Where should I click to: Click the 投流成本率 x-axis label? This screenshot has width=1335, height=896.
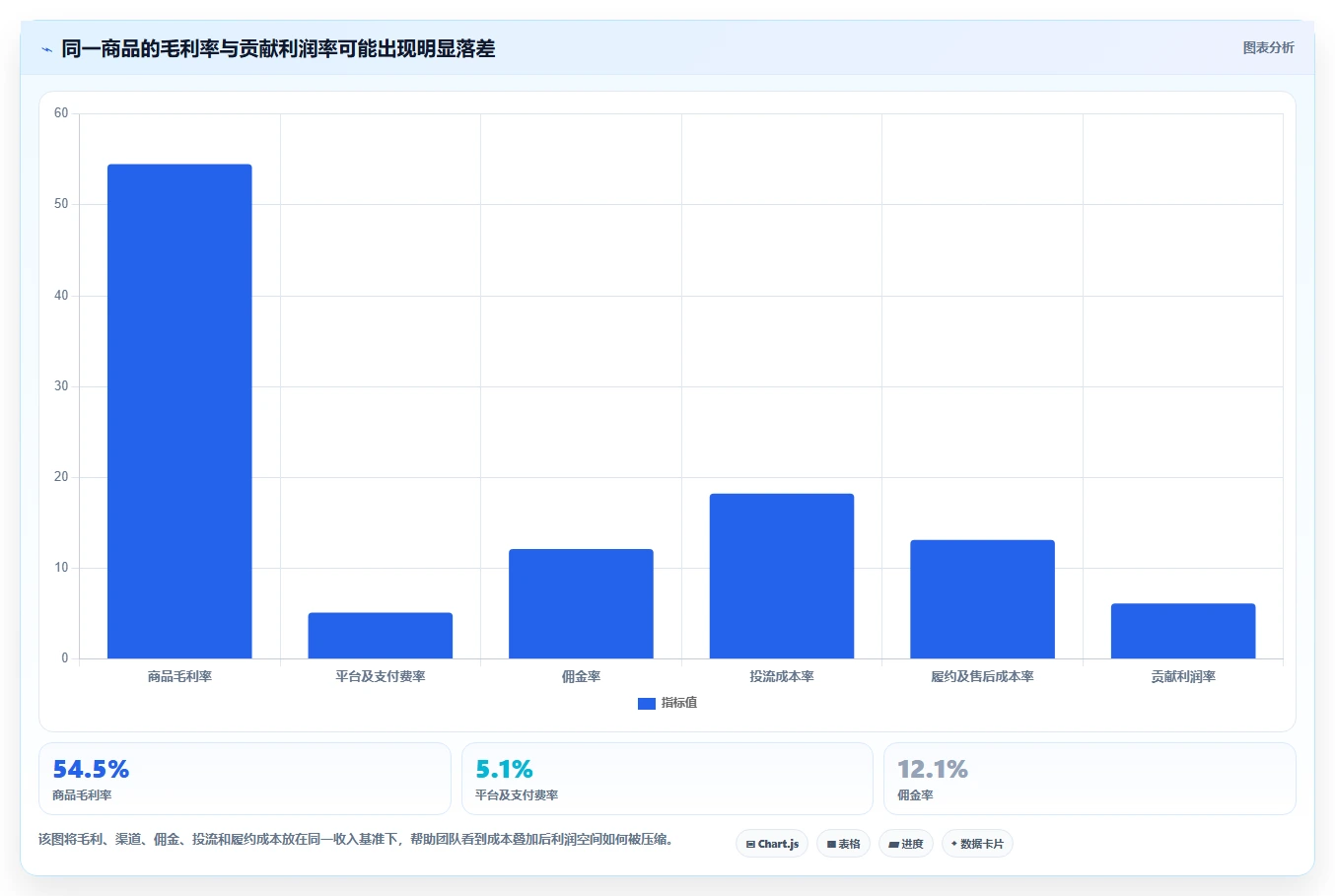click(x=782, y=676)
